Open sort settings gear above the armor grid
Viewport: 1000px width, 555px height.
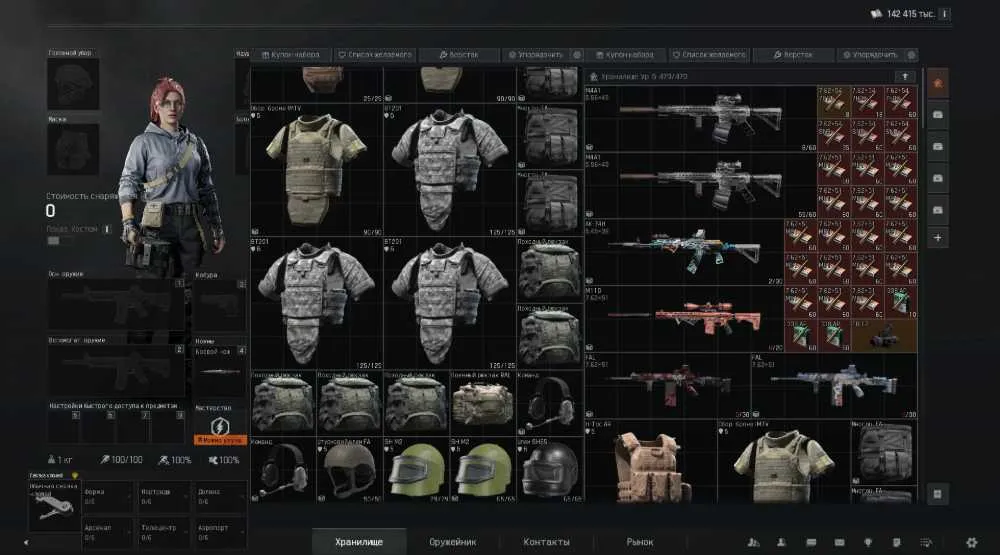pos(577,55)
